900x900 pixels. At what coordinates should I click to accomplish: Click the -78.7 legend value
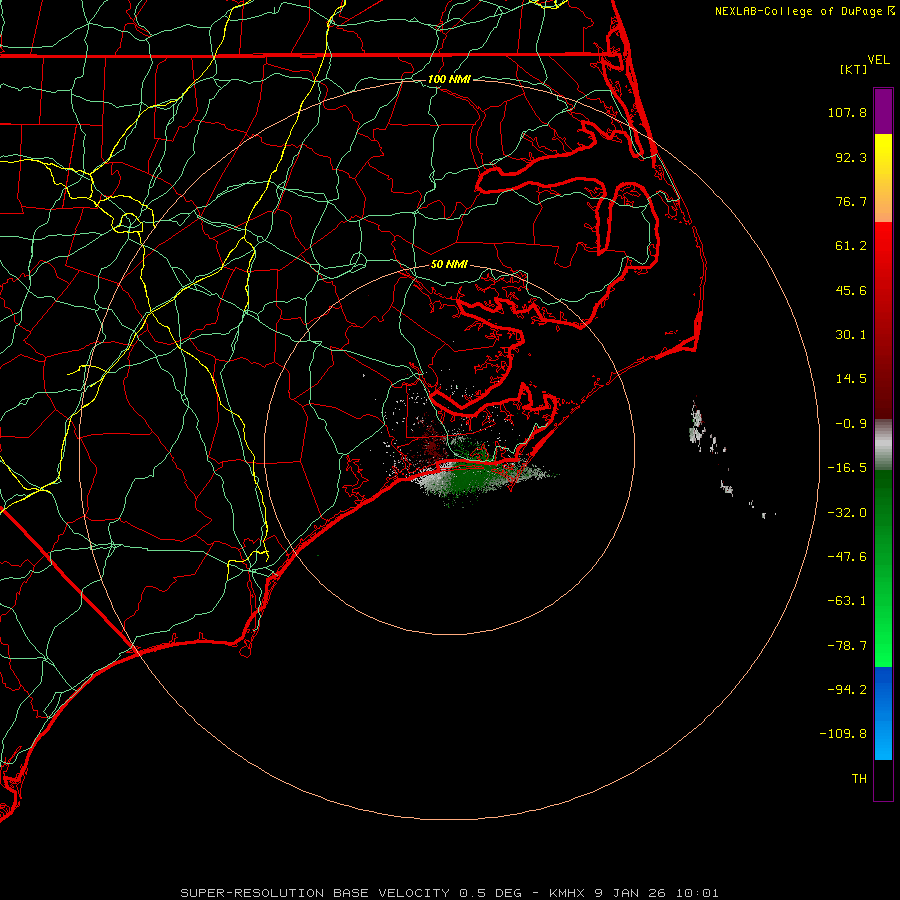click(x=847, y=646)
